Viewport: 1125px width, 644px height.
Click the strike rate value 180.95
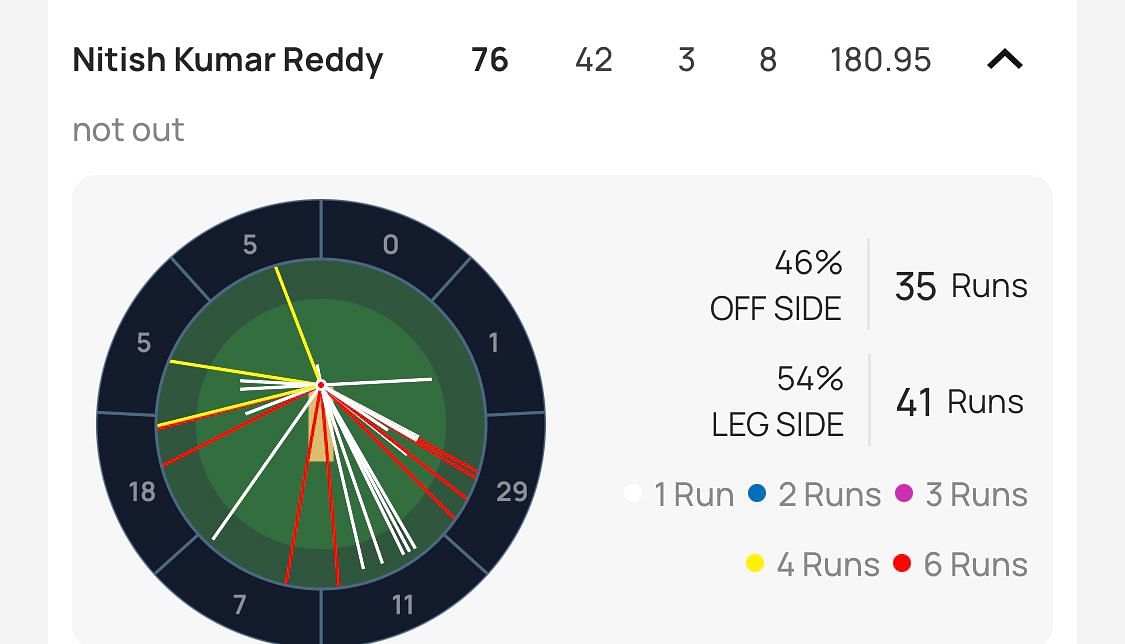pos(880,60)
